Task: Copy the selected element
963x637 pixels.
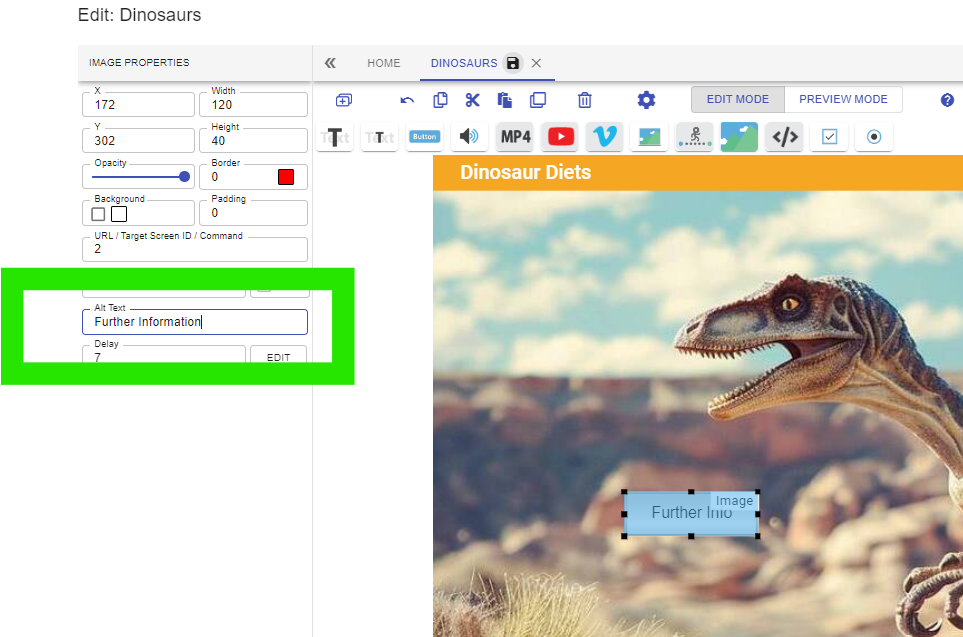Action: pos(440,100)
